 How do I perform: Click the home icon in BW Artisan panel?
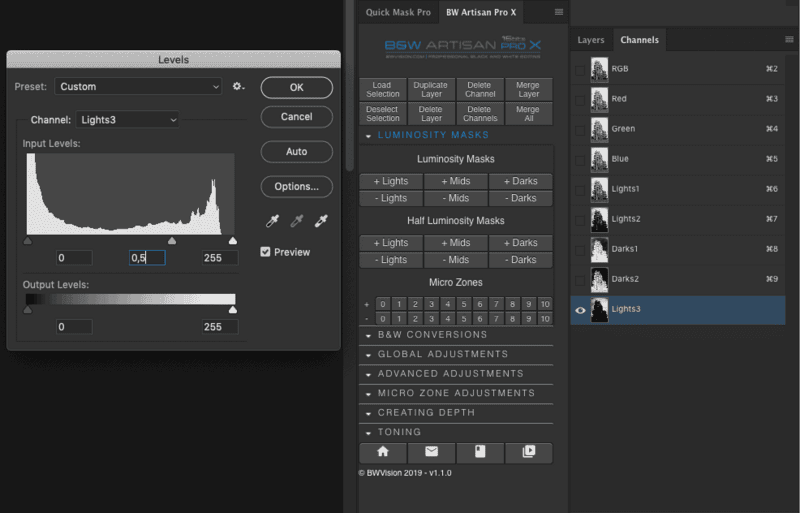[x=383, y=451]
